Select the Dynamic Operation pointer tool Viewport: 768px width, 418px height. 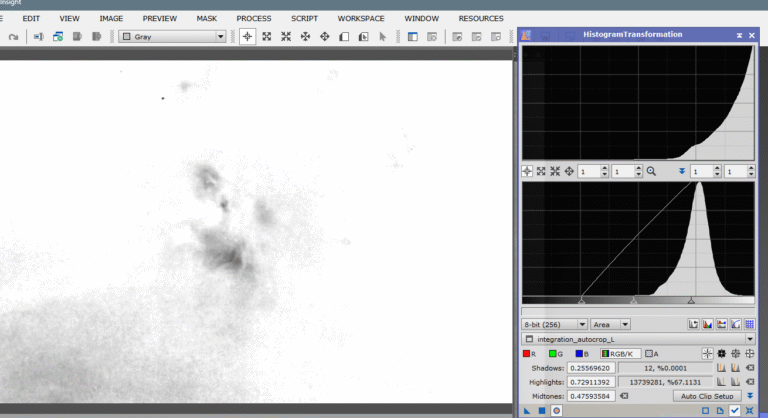pyautogui.click(x=383, y=37)
